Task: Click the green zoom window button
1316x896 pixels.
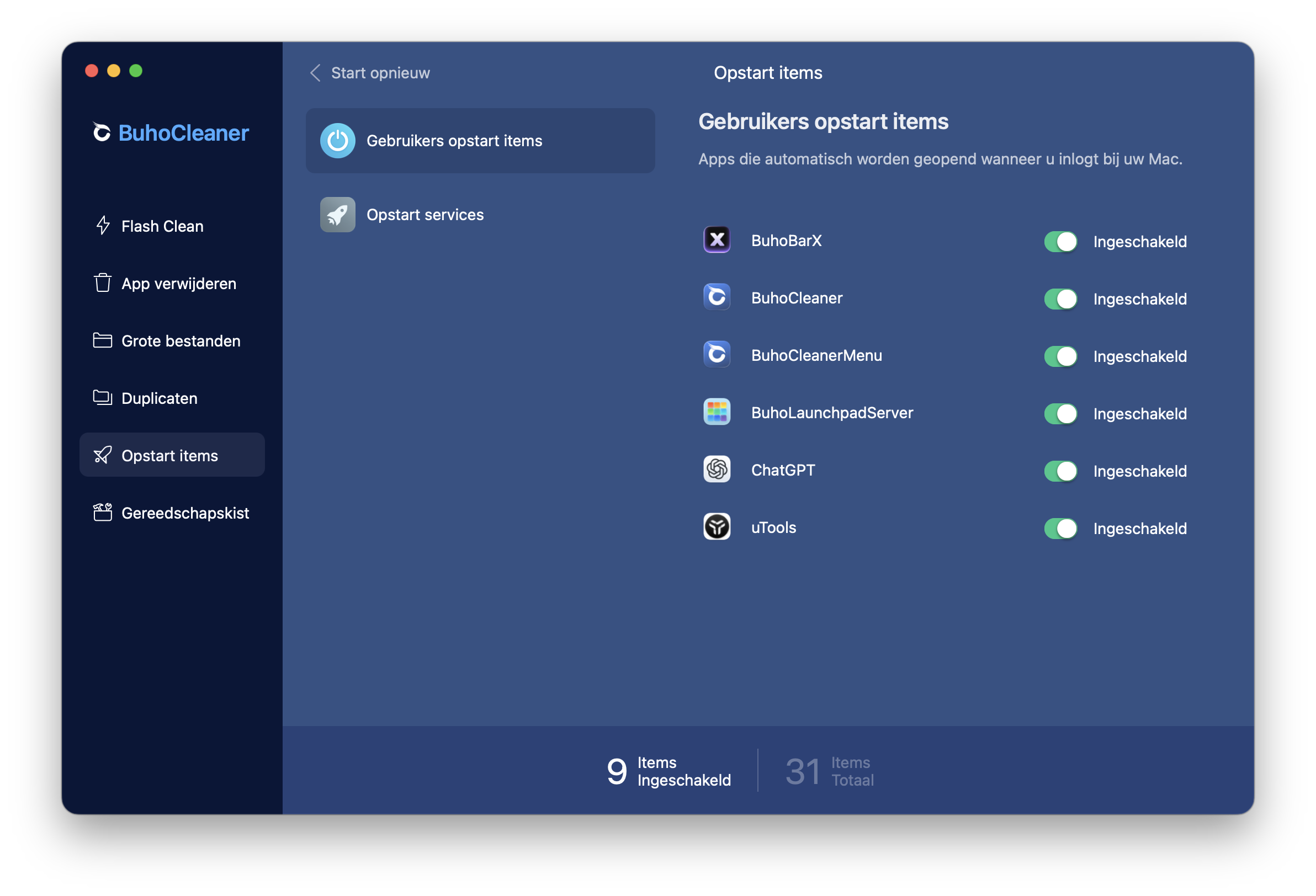Action: pos(136,70)
